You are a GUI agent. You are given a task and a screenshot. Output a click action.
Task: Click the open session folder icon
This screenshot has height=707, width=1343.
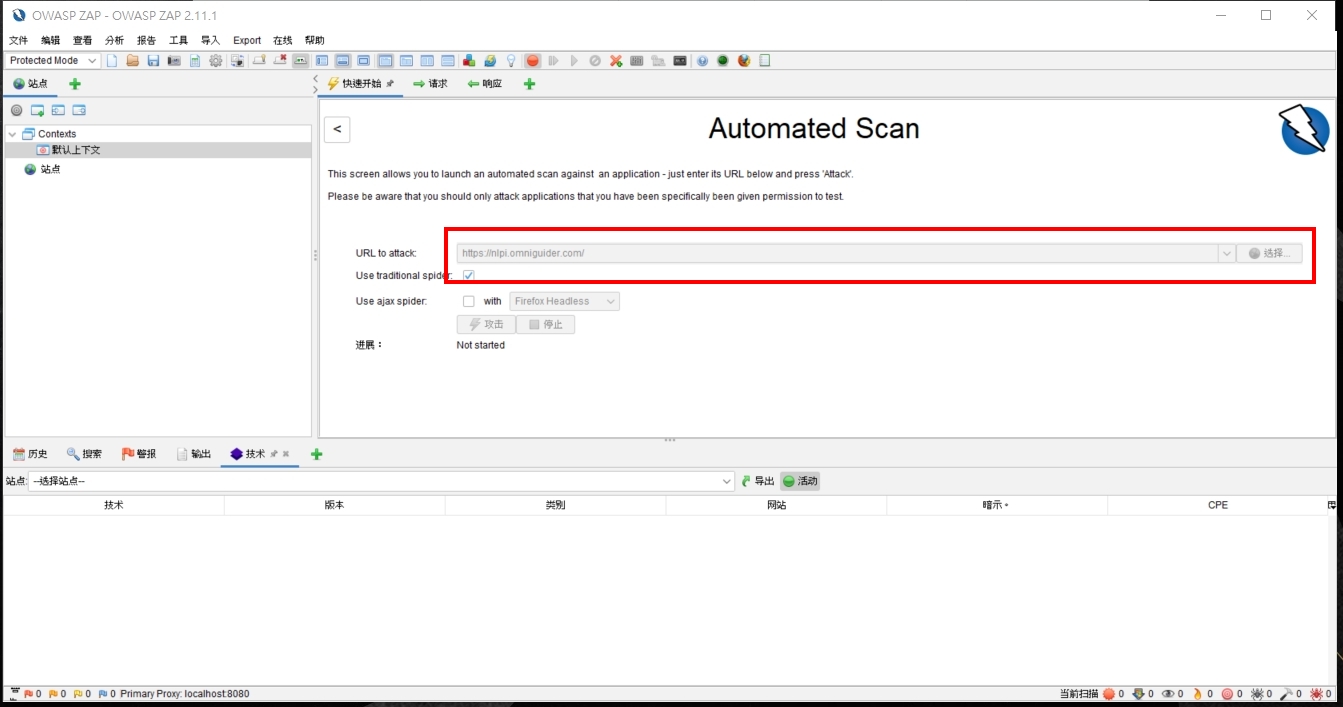coord(133,60)
